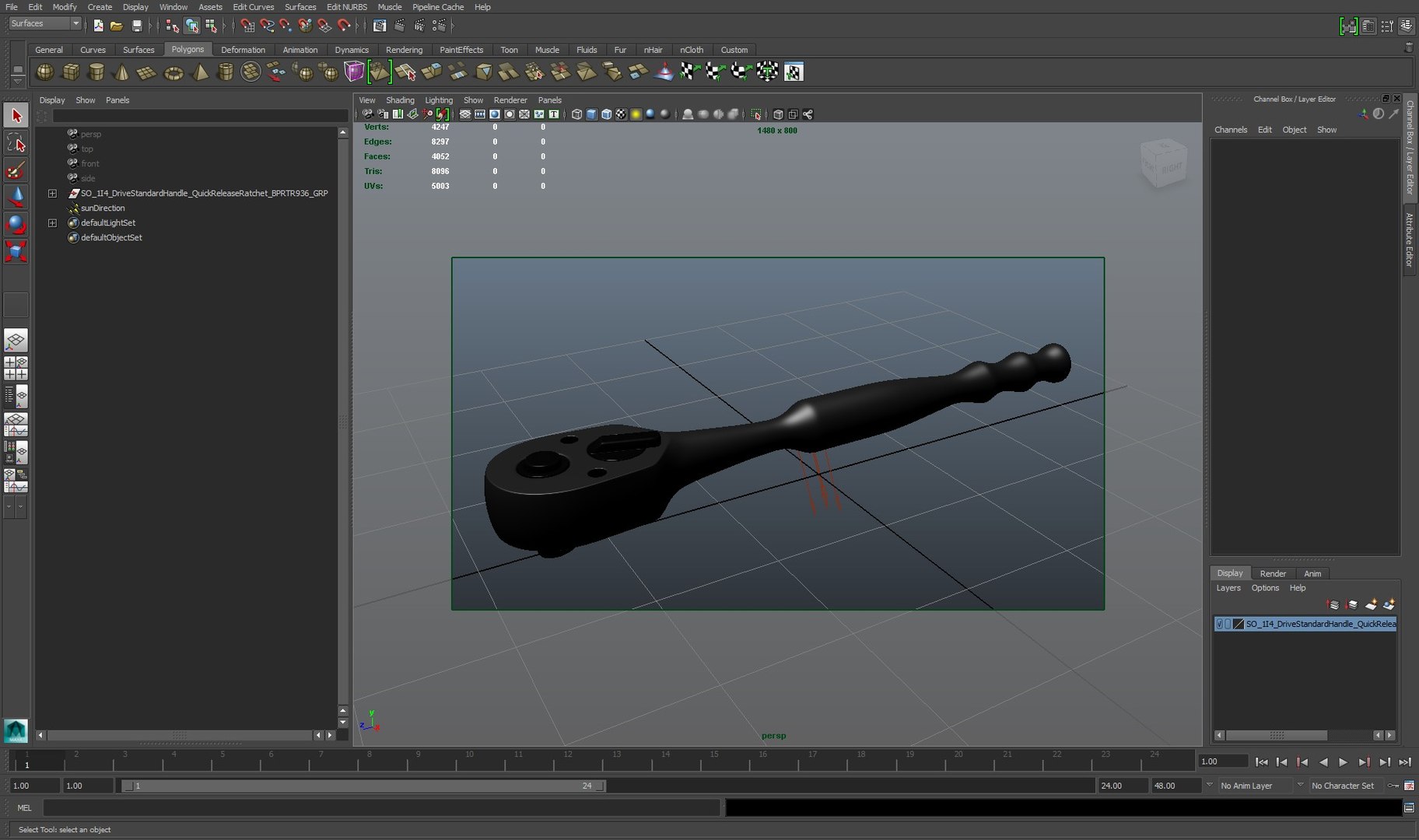Viewport: 1419px width, 840px height.
Task: Open the Create menu
Action: 100,7
